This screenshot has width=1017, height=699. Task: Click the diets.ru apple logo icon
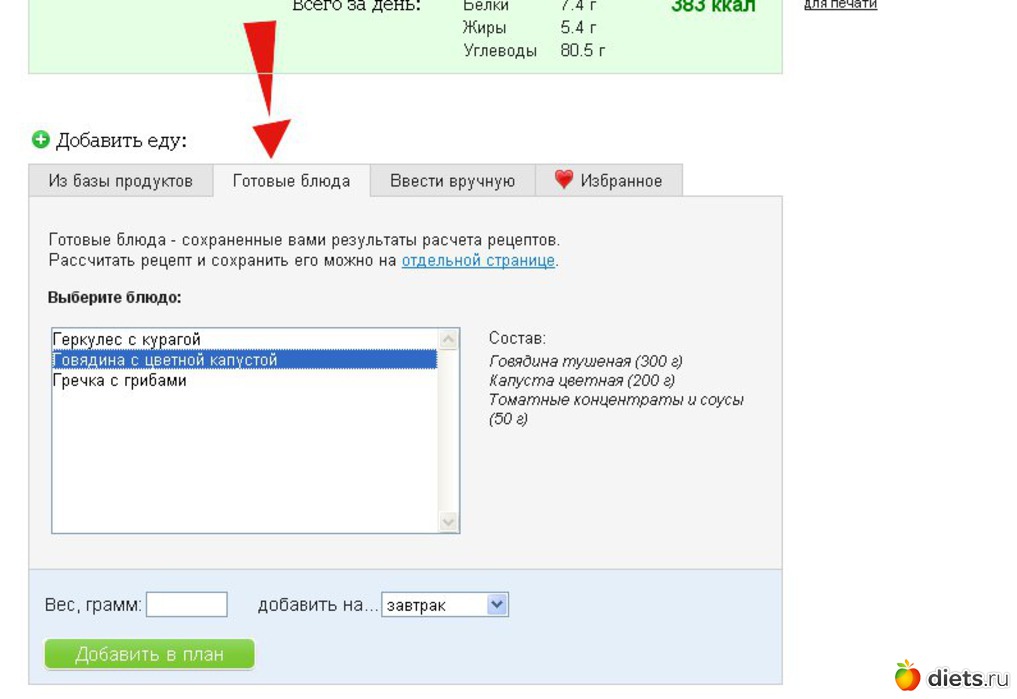(x=907, y=676)
